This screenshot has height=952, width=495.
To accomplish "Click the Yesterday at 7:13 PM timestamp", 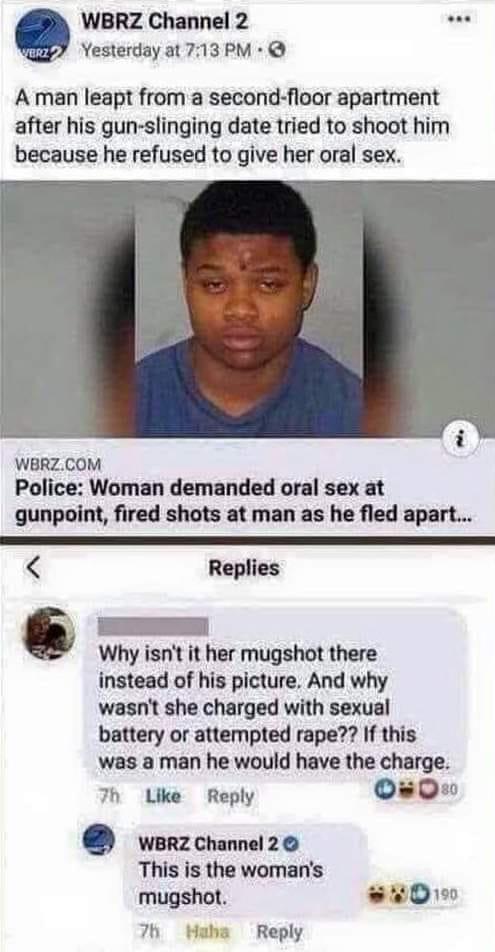I will pyautogui.click(x=167, y=52).
